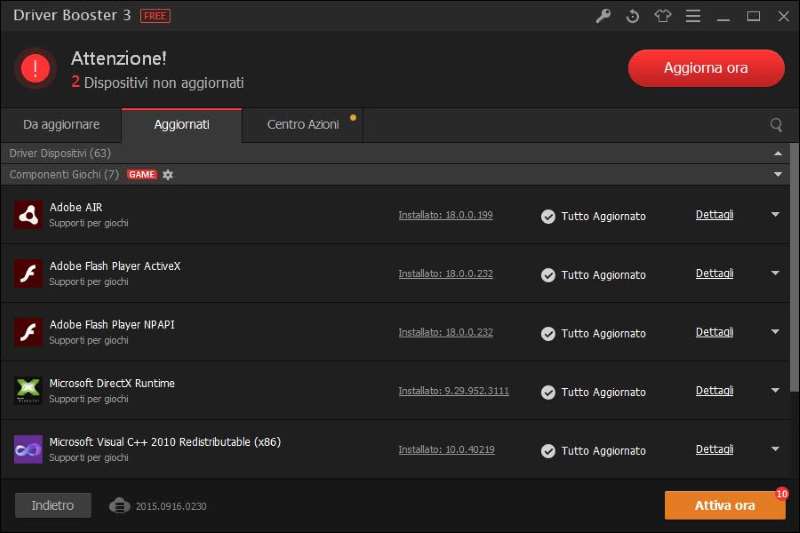The height and width of the screenshot is (533, 800).
Task: Open Flash Player NPAPI row dropdown arrow
Action: (775, 332)
